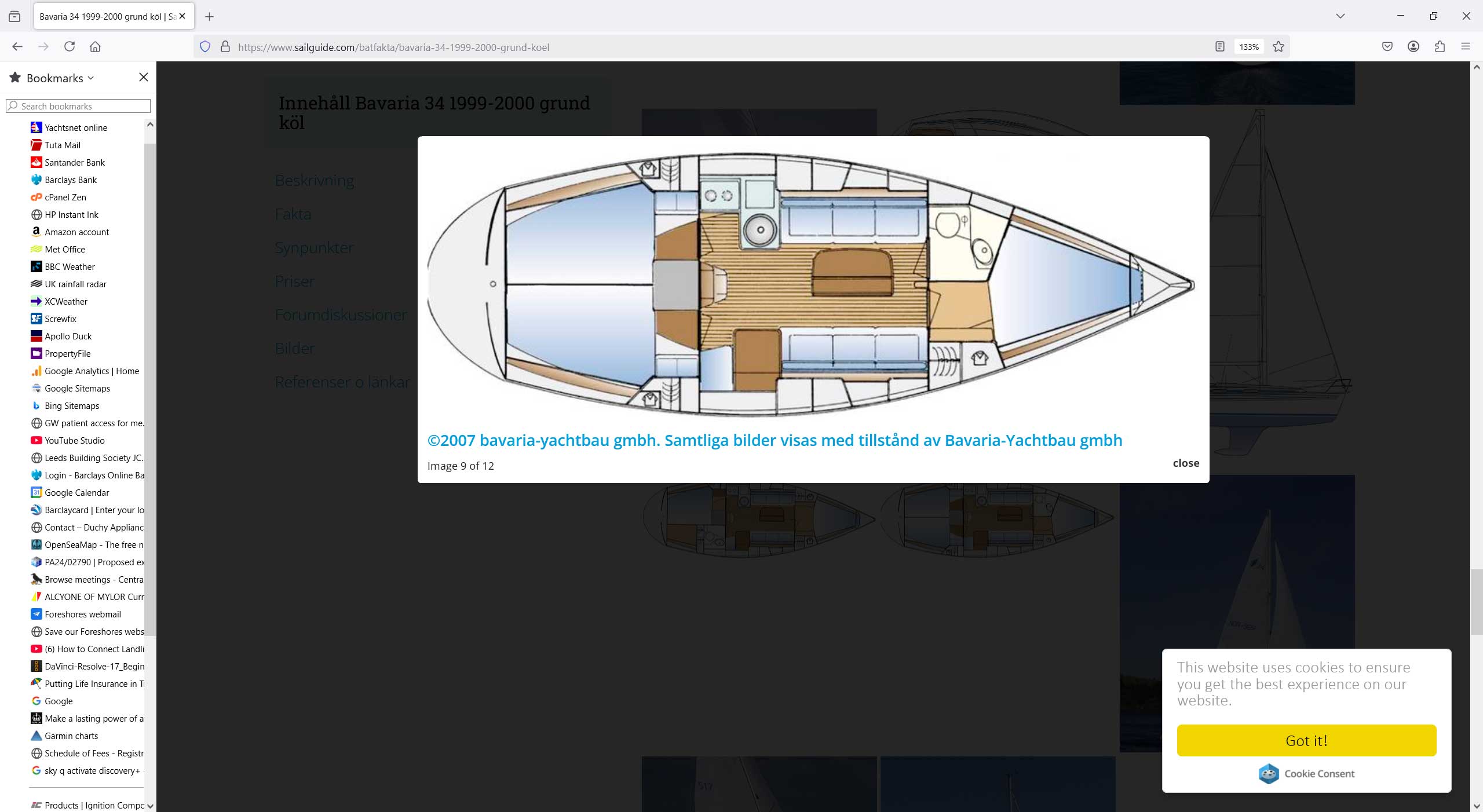
Task: Open the Garmin charts bookmark
Action: (64, 736)
